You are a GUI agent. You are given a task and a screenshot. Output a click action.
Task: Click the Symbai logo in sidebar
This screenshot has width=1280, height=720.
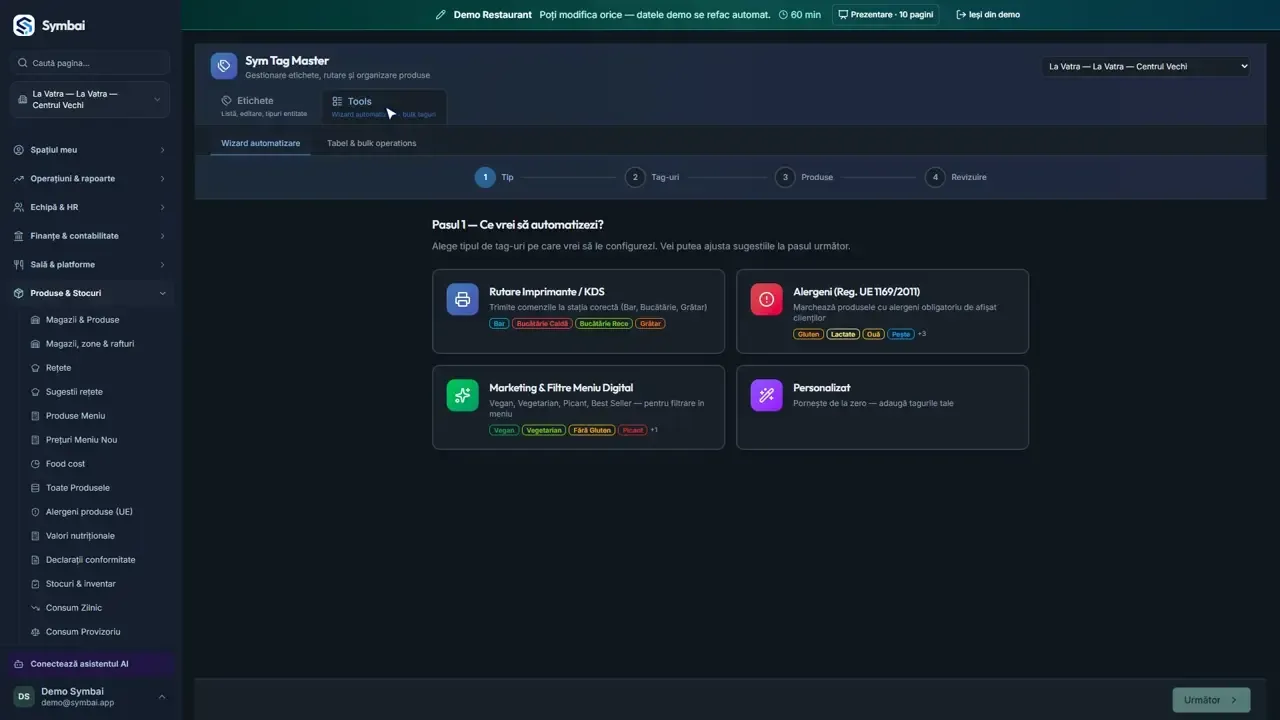pyautogui.click(x=24, y=25)
